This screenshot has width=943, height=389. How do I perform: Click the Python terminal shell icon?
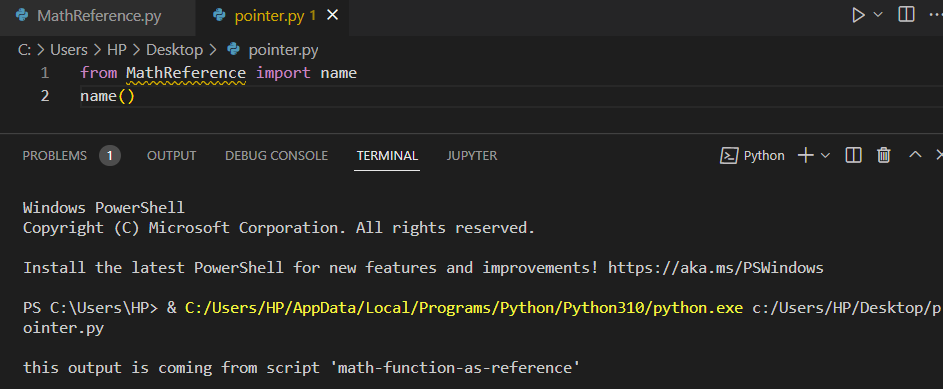729,156
